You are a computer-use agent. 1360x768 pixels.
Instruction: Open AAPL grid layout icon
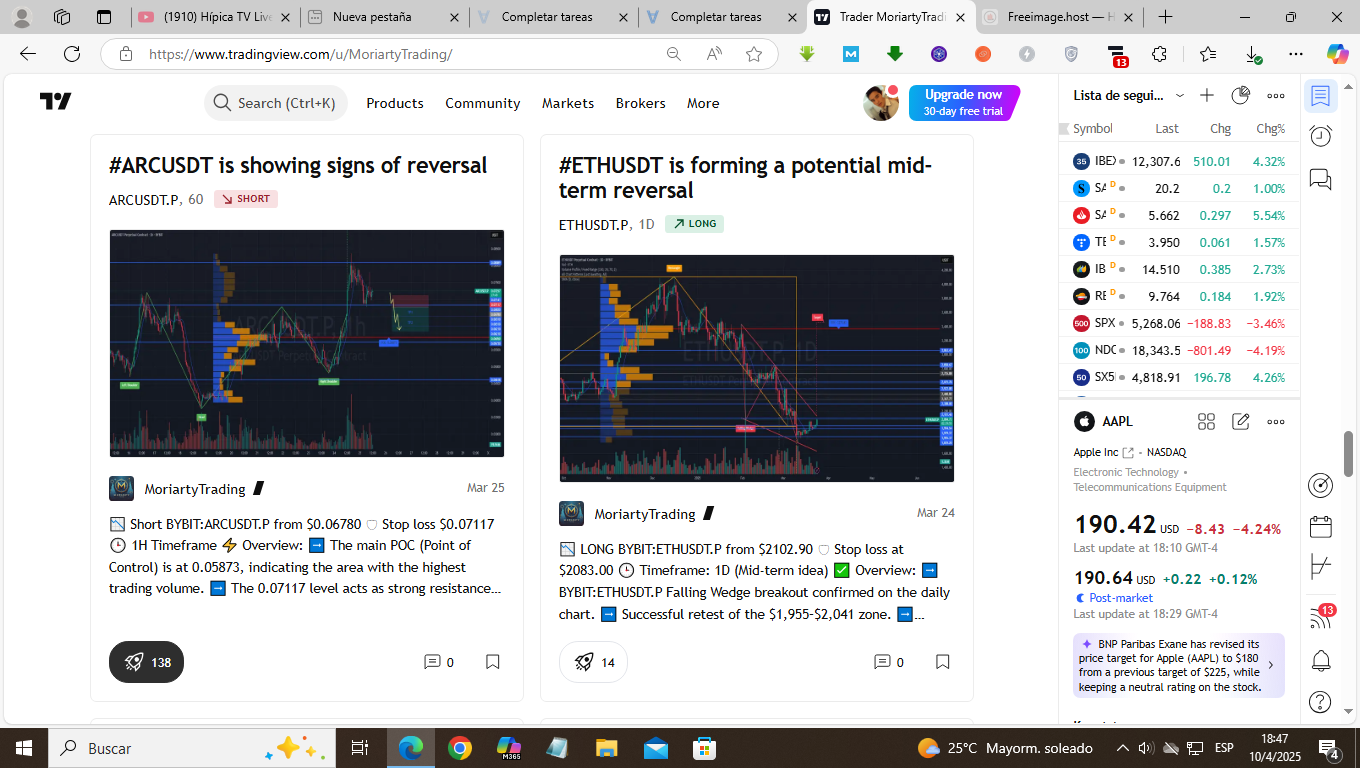pos(1207,422)
